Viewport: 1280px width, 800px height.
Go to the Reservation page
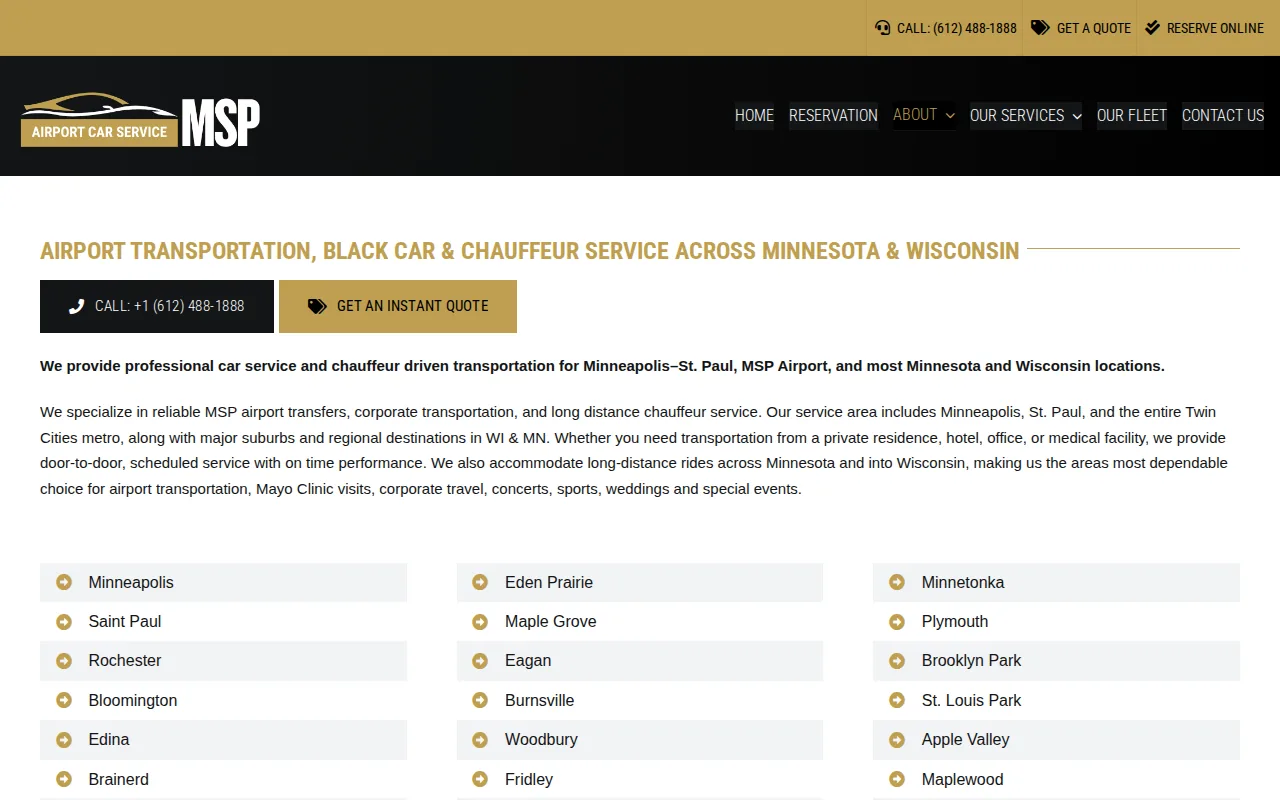(x=833, y=116)
